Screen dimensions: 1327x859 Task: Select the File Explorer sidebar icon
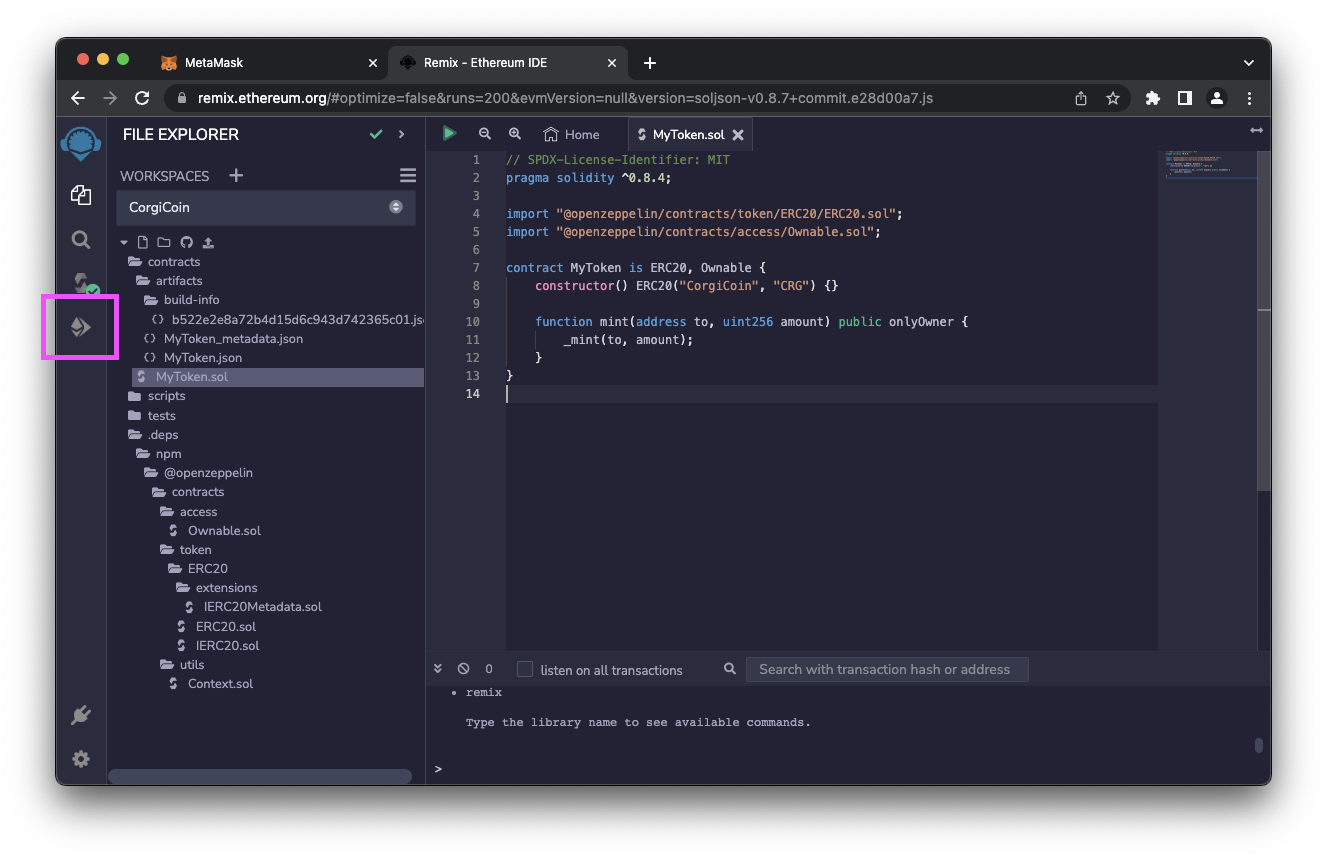(81, 195)
